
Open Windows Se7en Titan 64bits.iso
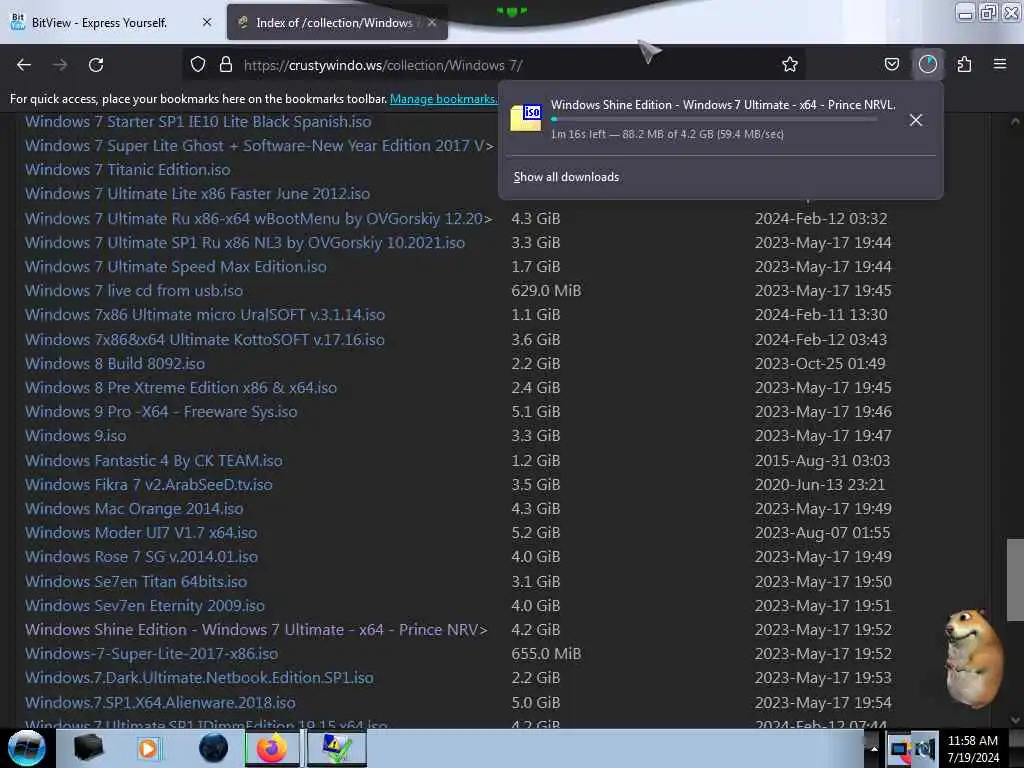point(136,582)
